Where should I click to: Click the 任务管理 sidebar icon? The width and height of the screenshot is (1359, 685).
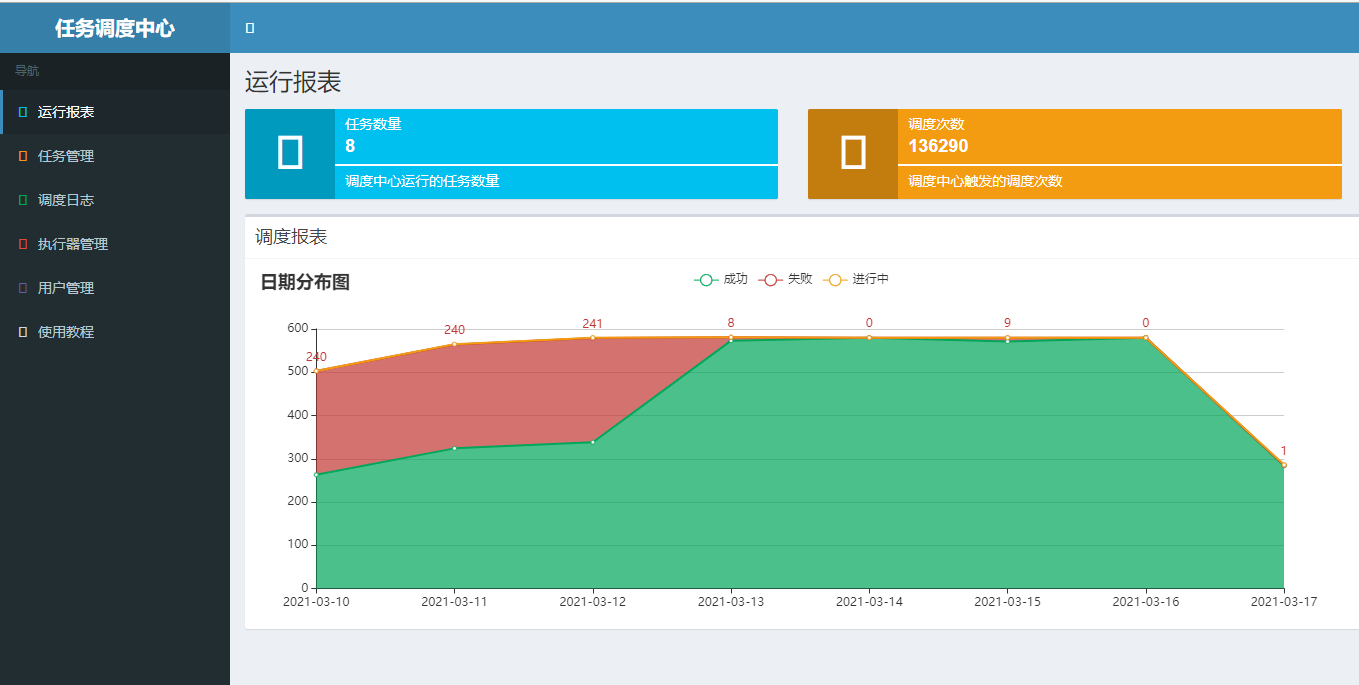[23, 156]
